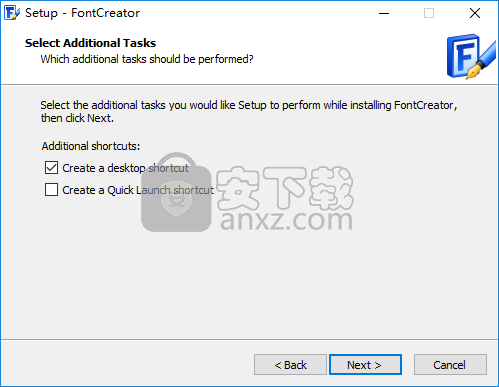Cancel the installation
The height and width of the screenshot is (387, 499).
pyautogui.click(x=450, y=365)
